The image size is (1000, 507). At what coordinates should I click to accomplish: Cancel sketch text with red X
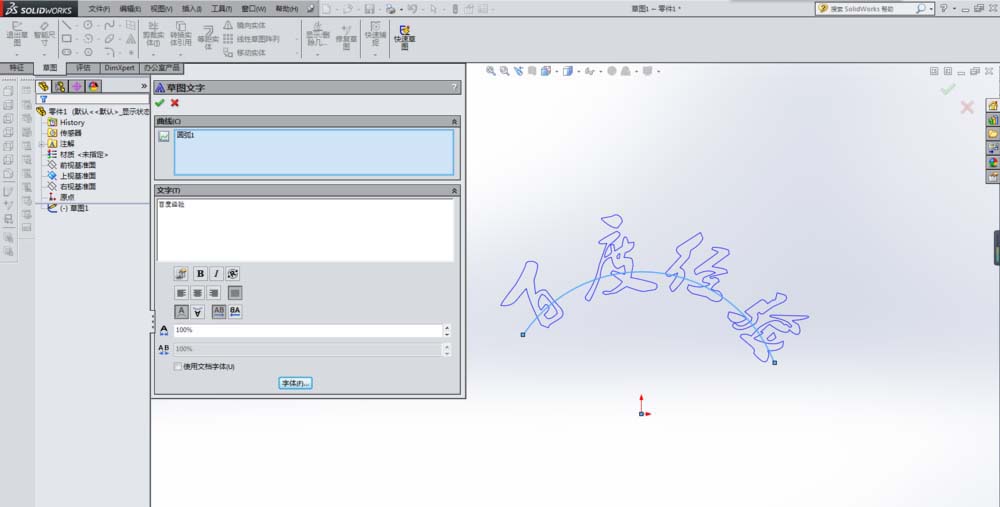point(175,103)
